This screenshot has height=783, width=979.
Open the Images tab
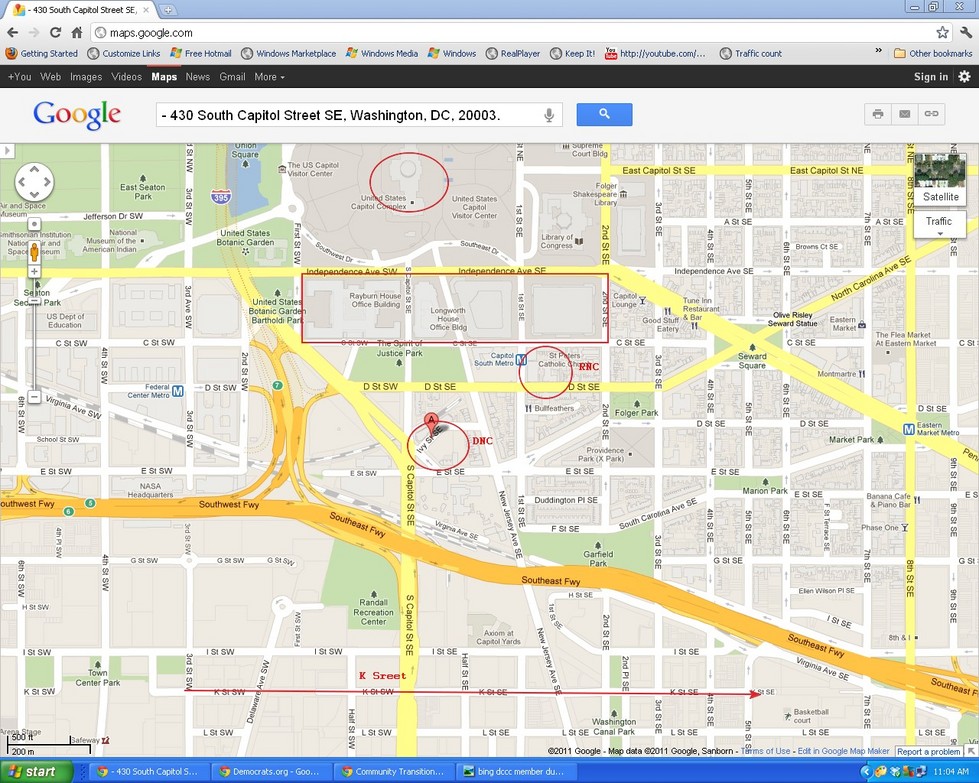click(86, 76)
